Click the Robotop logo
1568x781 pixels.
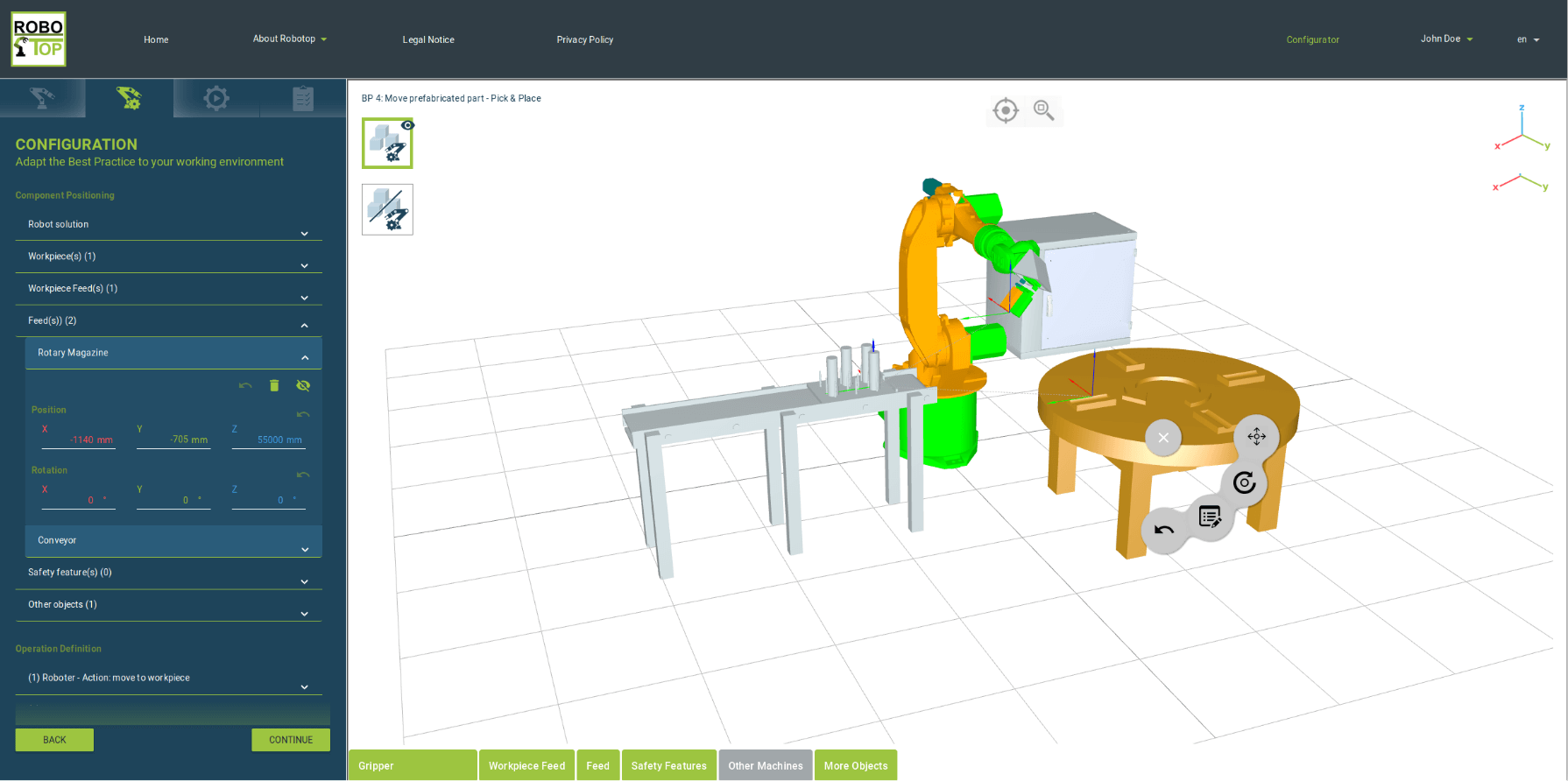click(39, 39)
